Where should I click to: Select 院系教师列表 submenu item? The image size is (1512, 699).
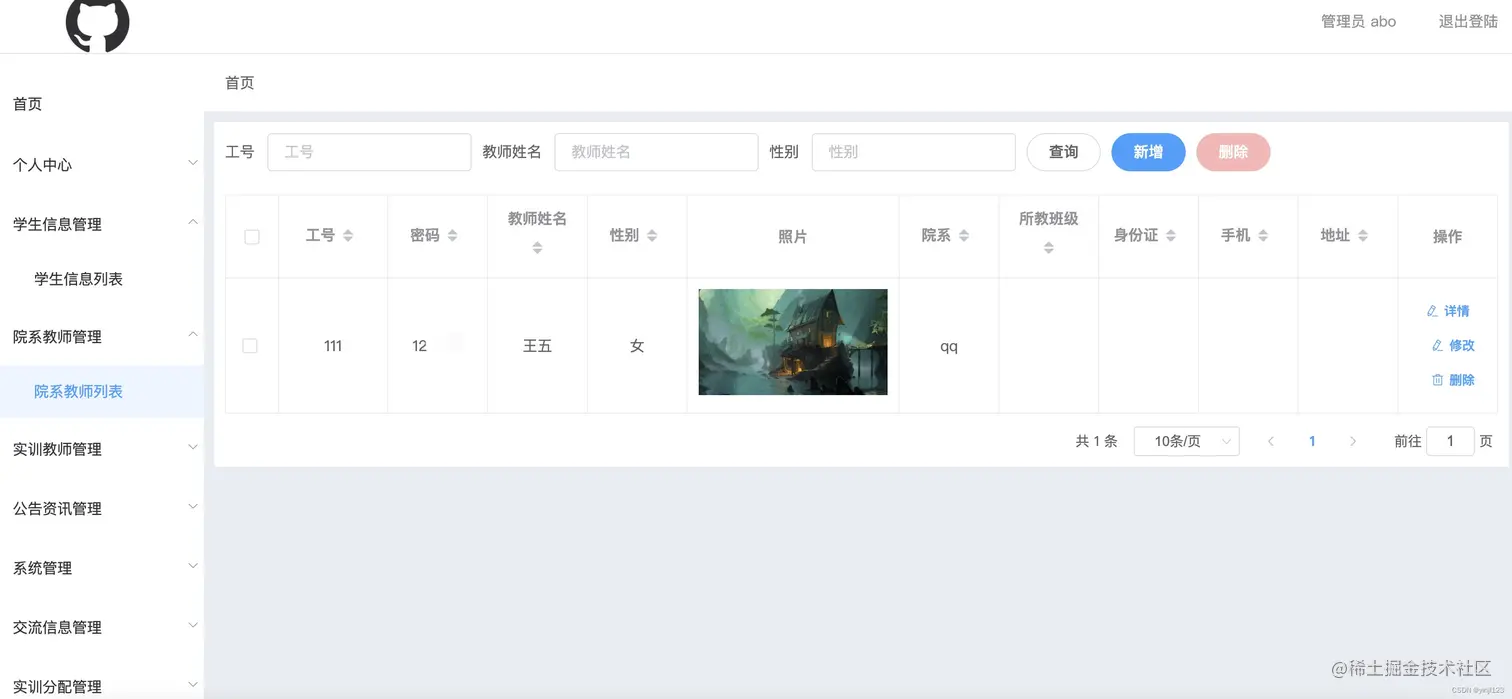click(102, 391)
